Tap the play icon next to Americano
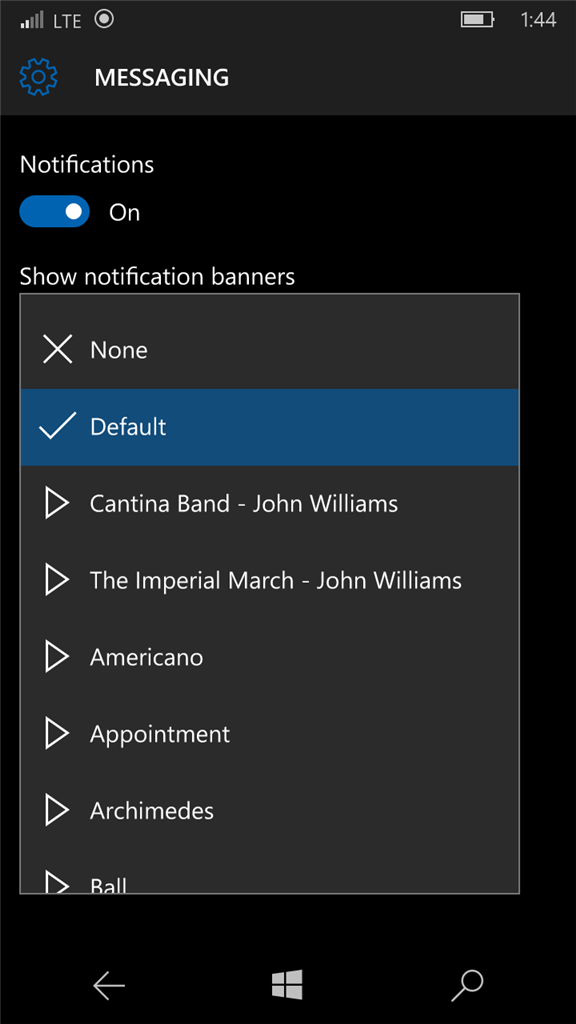Image resolution: width=576 pixels, height=1024 pixels. 57,657
